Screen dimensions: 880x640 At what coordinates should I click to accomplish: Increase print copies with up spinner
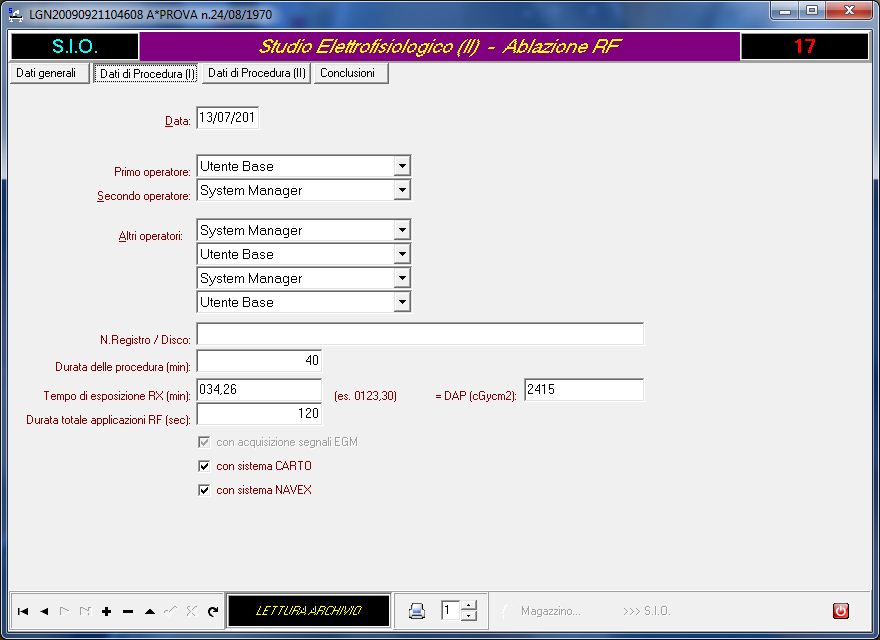pyautogui.click(x=469, y=605)
